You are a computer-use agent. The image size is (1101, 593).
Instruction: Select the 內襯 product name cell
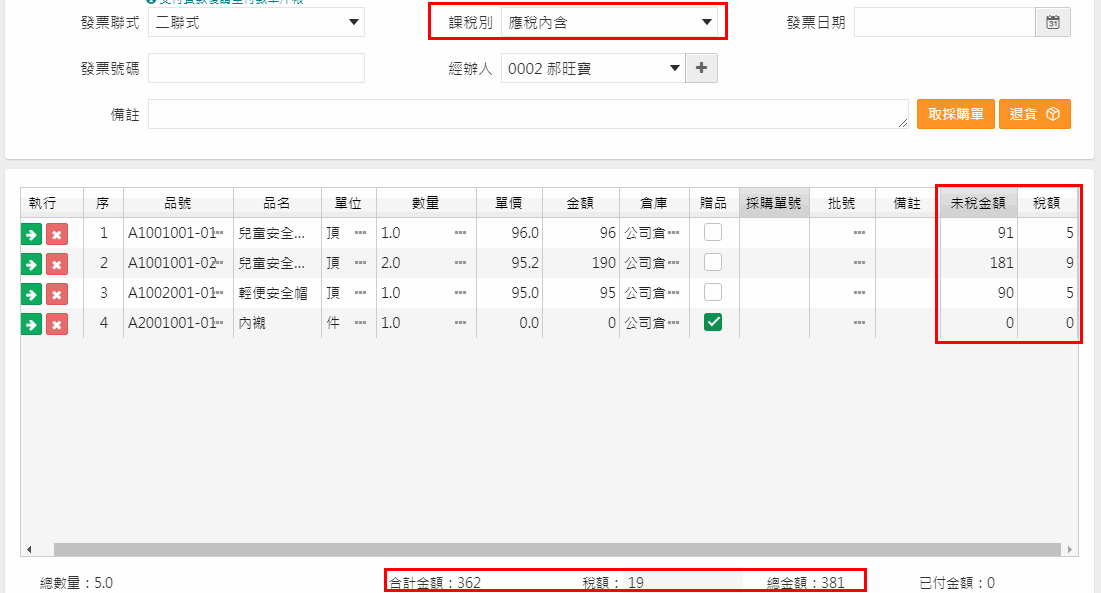coord(277,323)
